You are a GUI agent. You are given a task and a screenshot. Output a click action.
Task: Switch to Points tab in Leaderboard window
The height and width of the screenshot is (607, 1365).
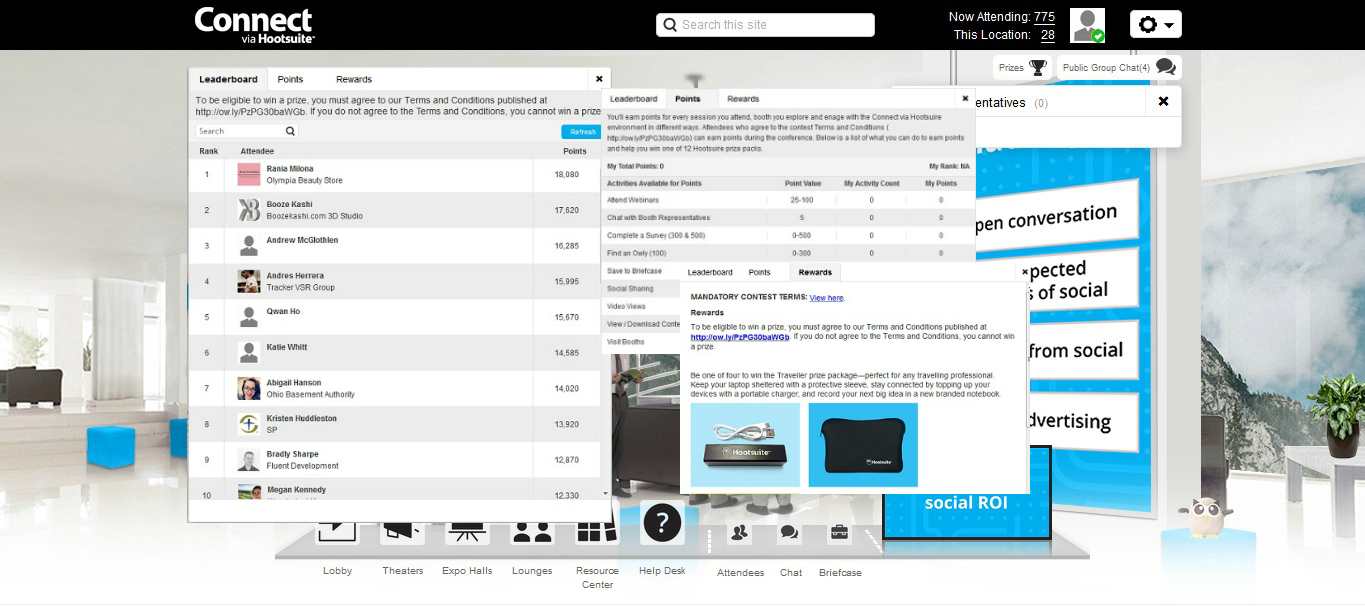click(290, 79)
